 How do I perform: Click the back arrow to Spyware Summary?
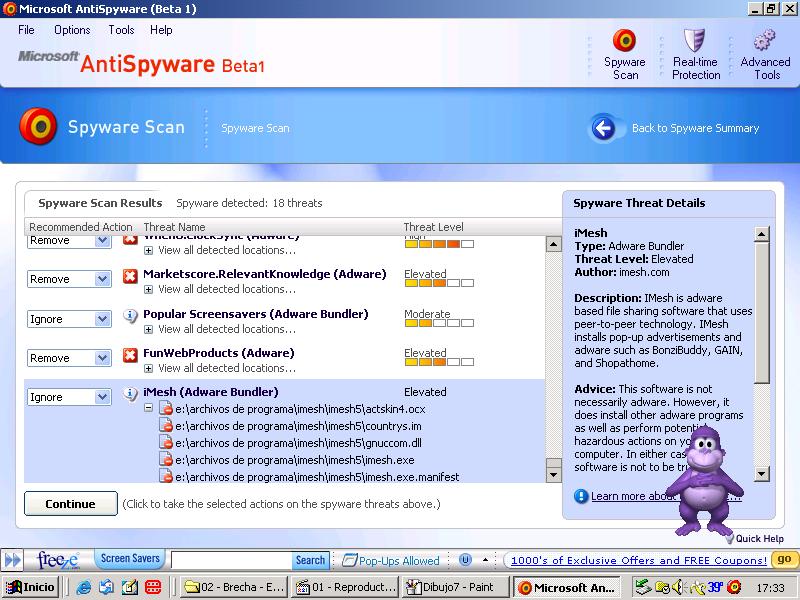click(x=604, y=128)
